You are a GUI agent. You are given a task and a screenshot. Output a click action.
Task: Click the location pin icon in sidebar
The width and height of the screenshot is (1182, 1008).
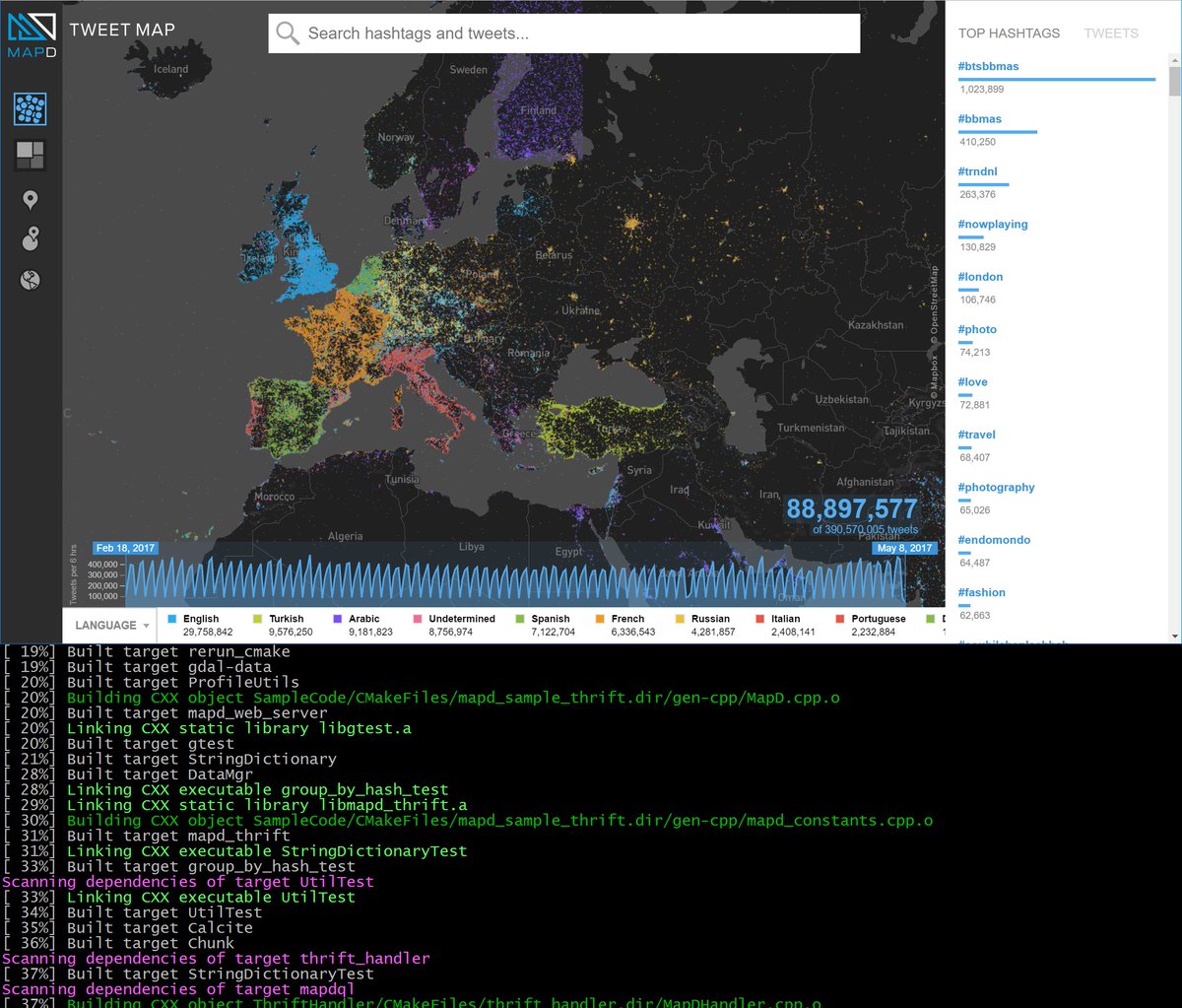coord(31,200)
